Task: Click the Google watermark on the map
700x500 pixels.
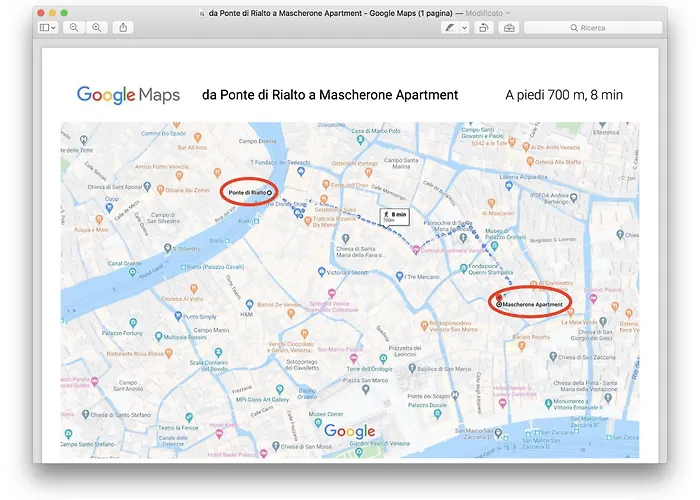Action: pyautogui.click(x=349, y=431)
